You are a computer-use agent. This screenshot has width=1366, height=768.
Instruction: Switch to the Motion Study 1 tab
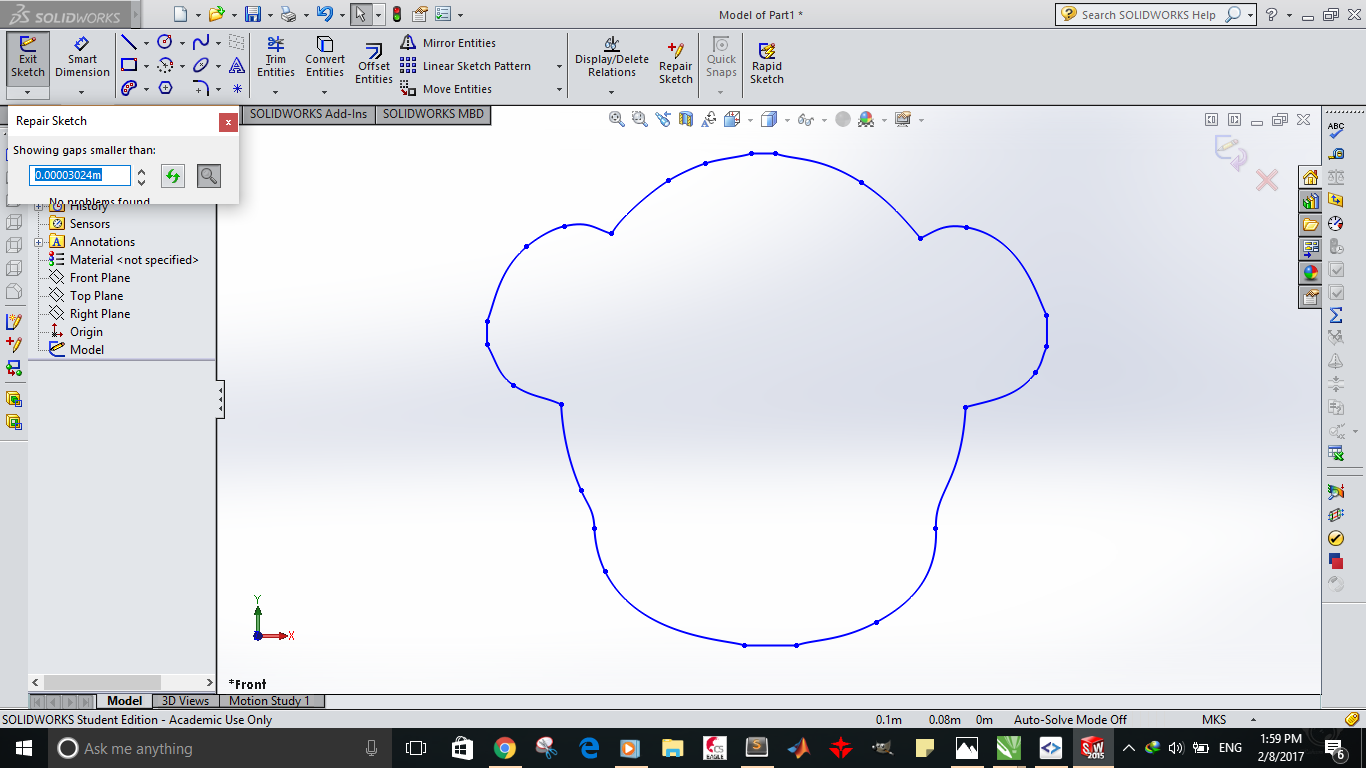270,701
